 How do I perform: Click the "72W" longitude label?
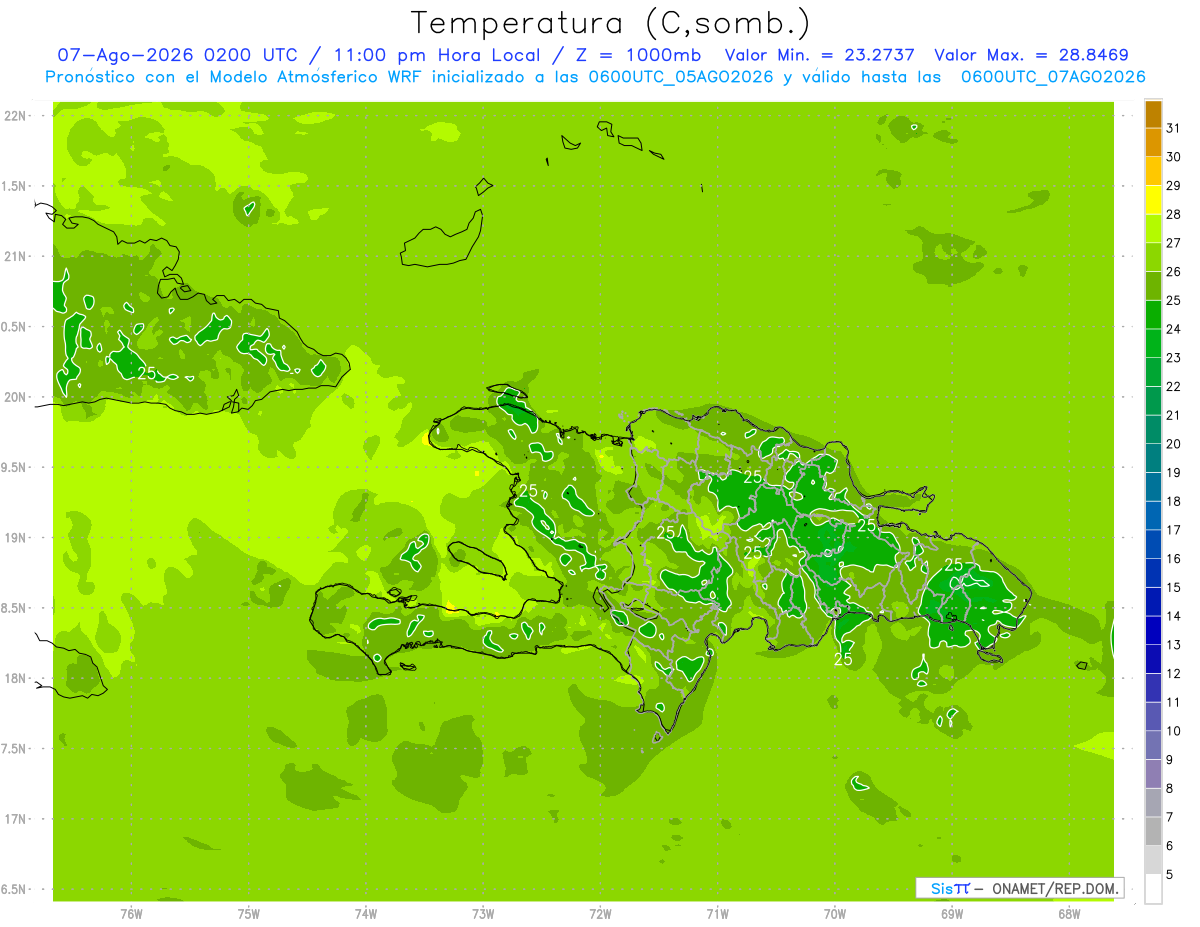click(600, 913)
